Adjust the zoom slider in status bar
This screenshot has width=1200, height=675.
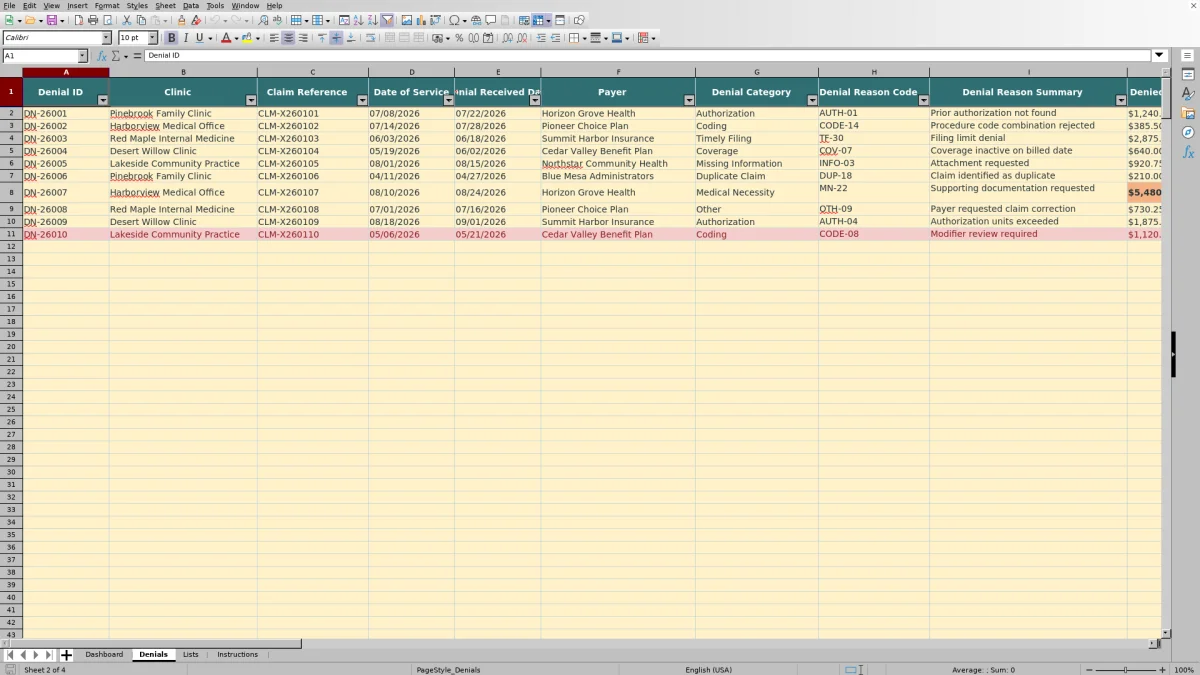[1125, 670]
